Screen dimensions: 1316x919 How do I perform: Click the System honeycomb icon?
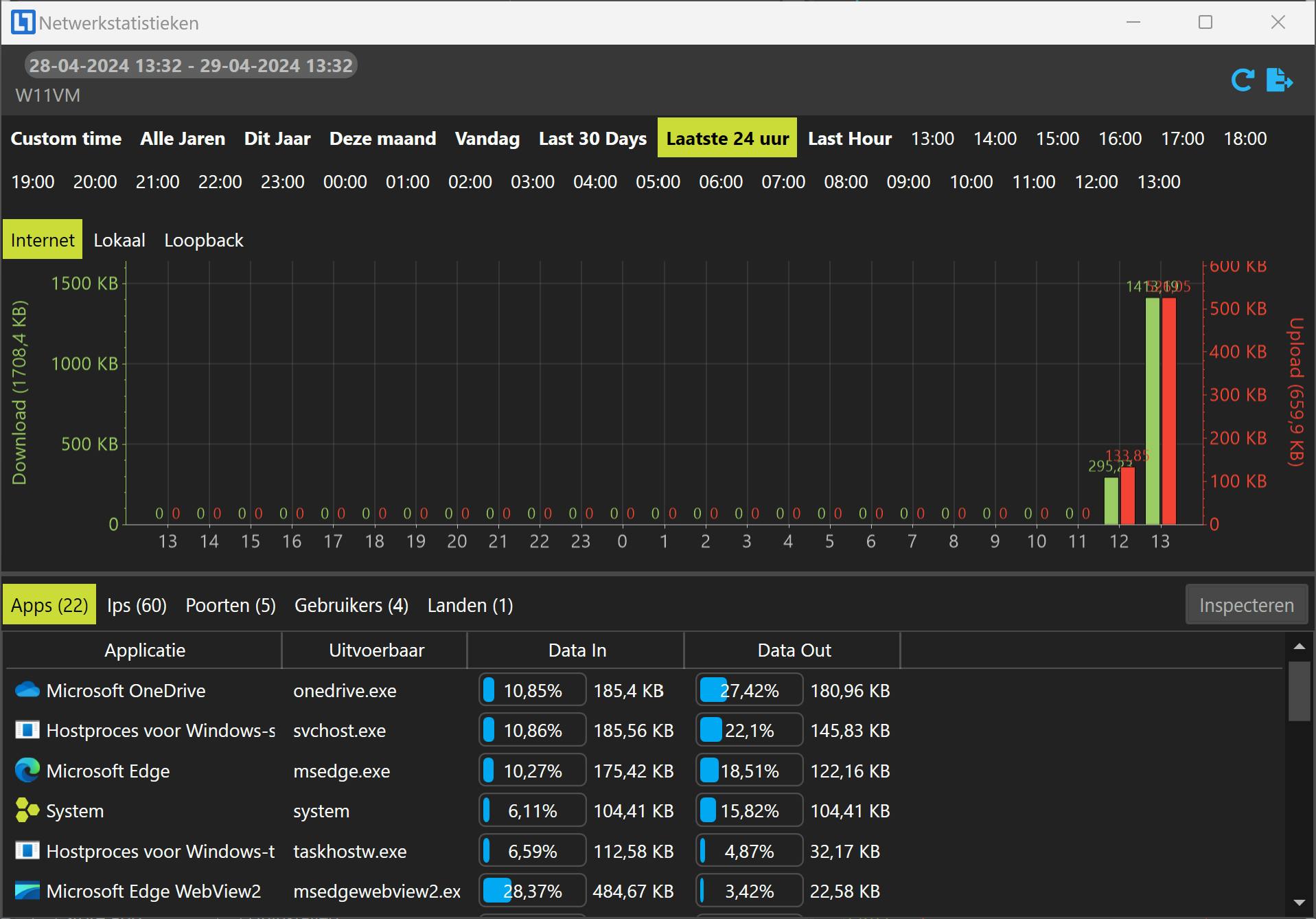tap(27, 810)
